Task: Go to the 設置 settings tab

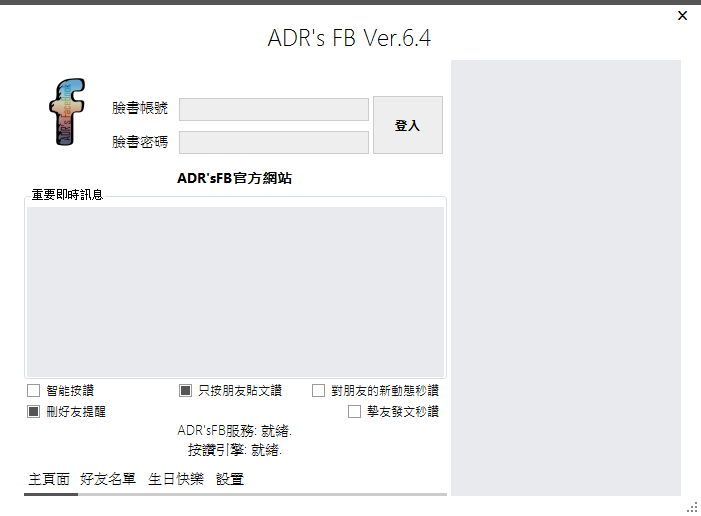Action: [230, 479]
